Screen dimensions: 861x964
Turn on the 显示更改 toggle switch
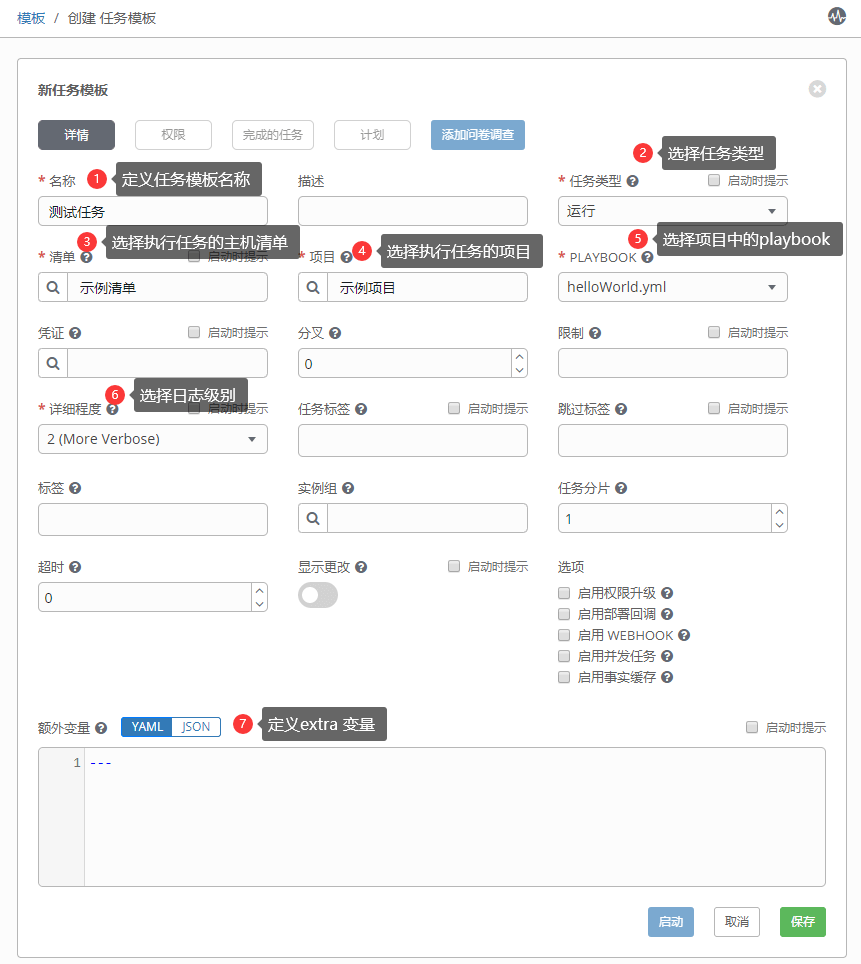click(x=318, y=595)
